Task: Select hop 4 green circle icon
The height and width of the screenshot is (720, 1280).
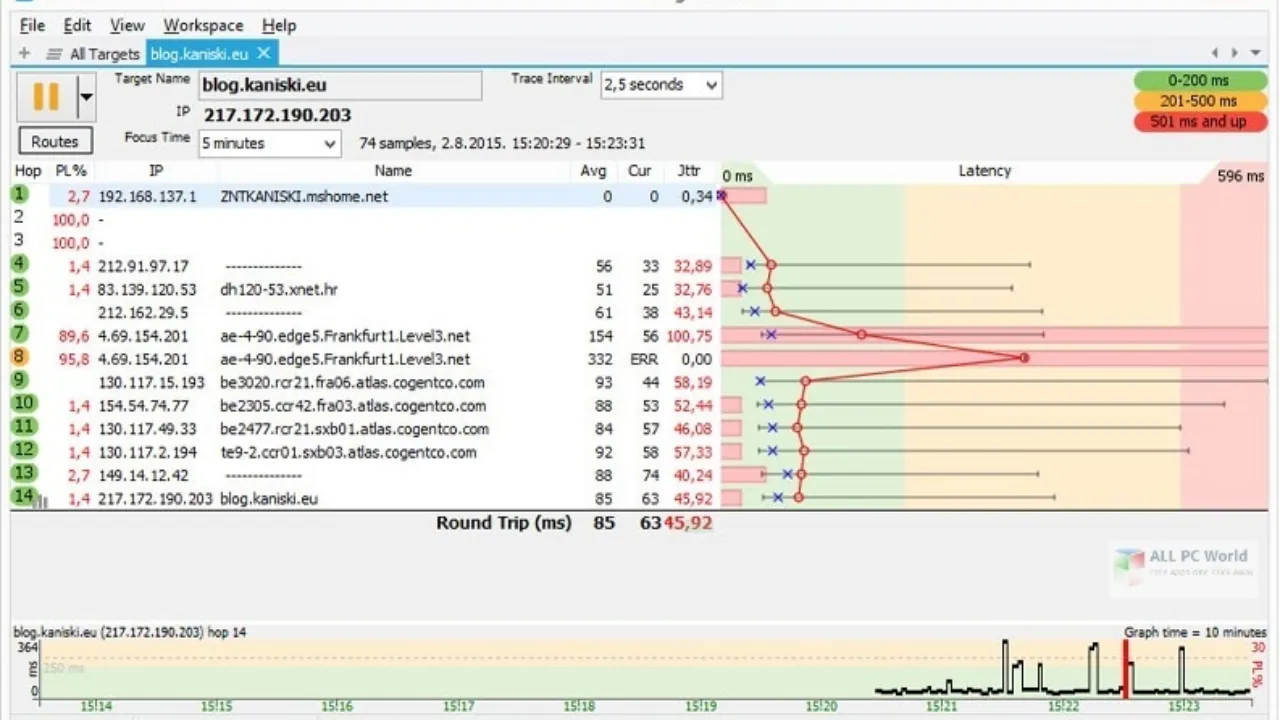Action: pos(21,264)
